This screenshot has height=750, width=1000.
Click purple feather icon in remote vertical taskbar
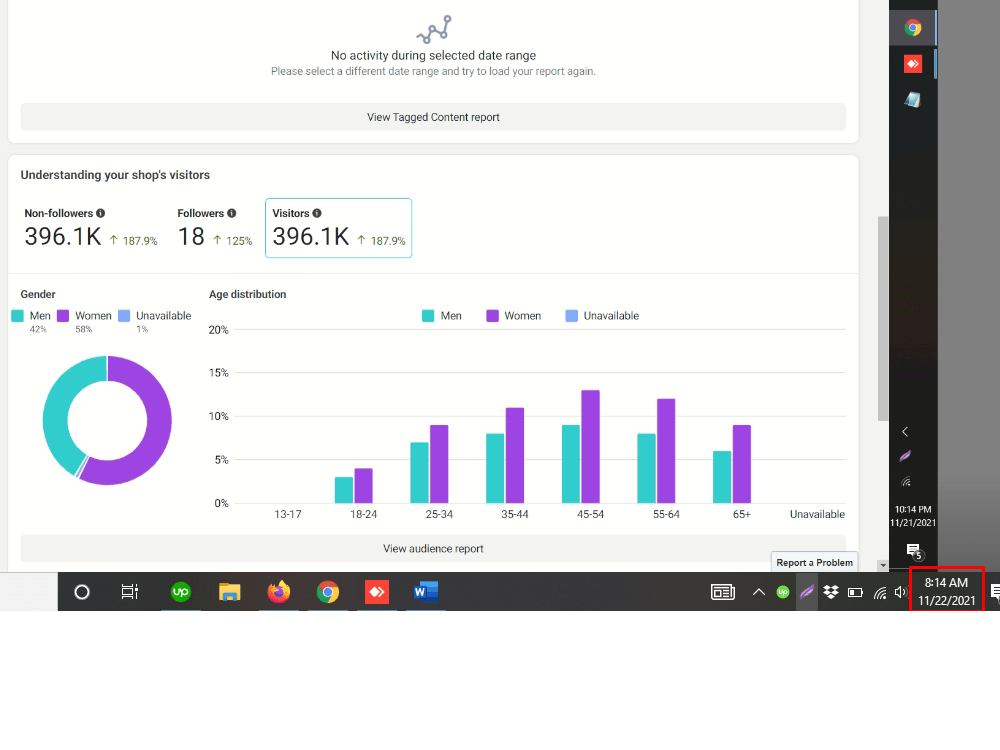pyautogui.click(x=905, y=457)
